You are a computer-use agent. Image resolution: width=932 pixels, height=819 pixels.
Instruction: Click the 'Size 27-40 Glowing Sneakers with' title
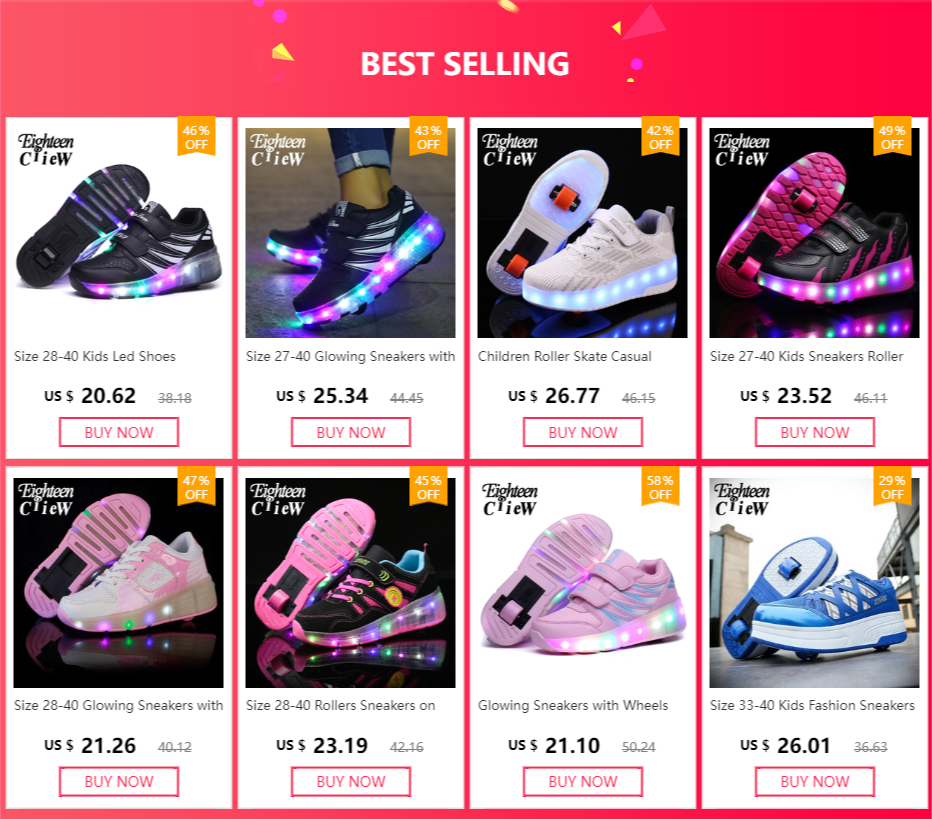point(351,356)
